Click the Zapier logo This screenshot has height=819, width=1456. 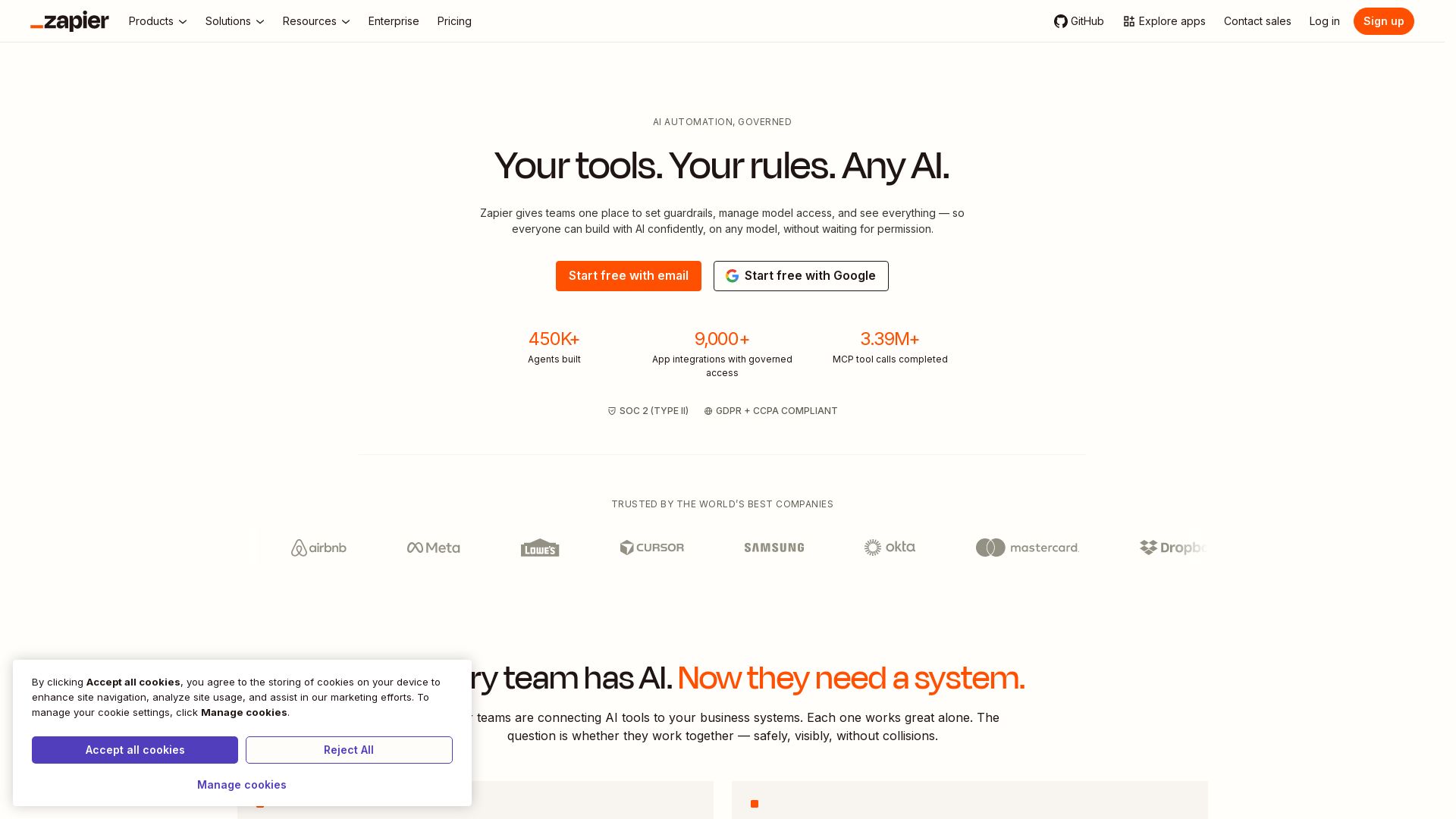click(x=70, y=21)
